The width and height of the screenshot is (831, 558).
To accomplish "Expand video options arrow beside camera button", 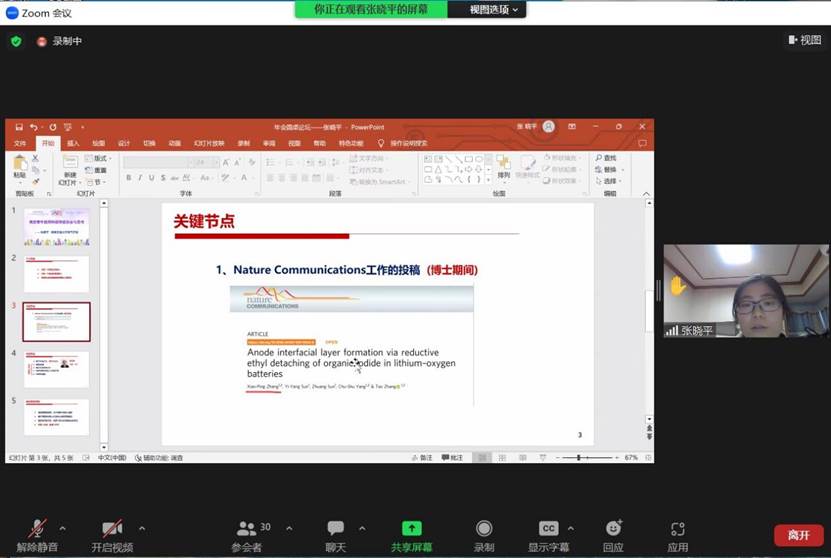I will 142,528.
